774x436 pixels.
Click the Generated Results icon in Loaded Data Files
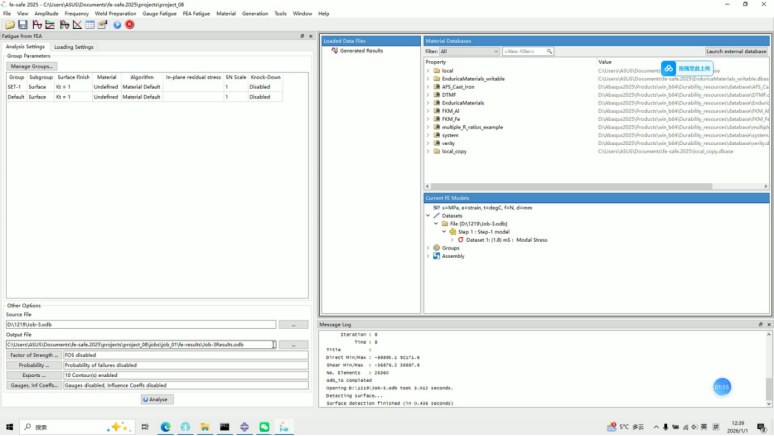335,50
